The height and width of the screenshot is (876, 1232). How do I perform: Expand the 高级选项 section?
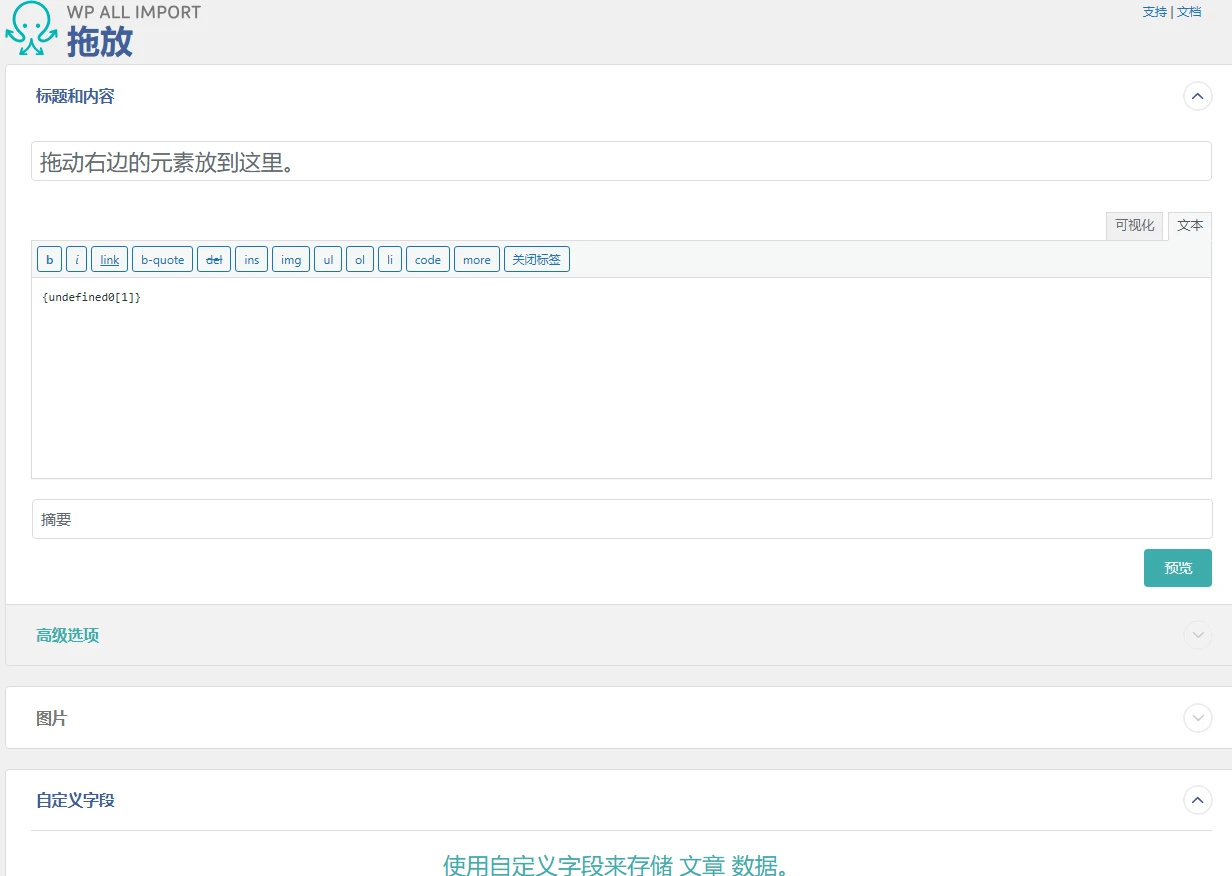[x=1197, y=635]
